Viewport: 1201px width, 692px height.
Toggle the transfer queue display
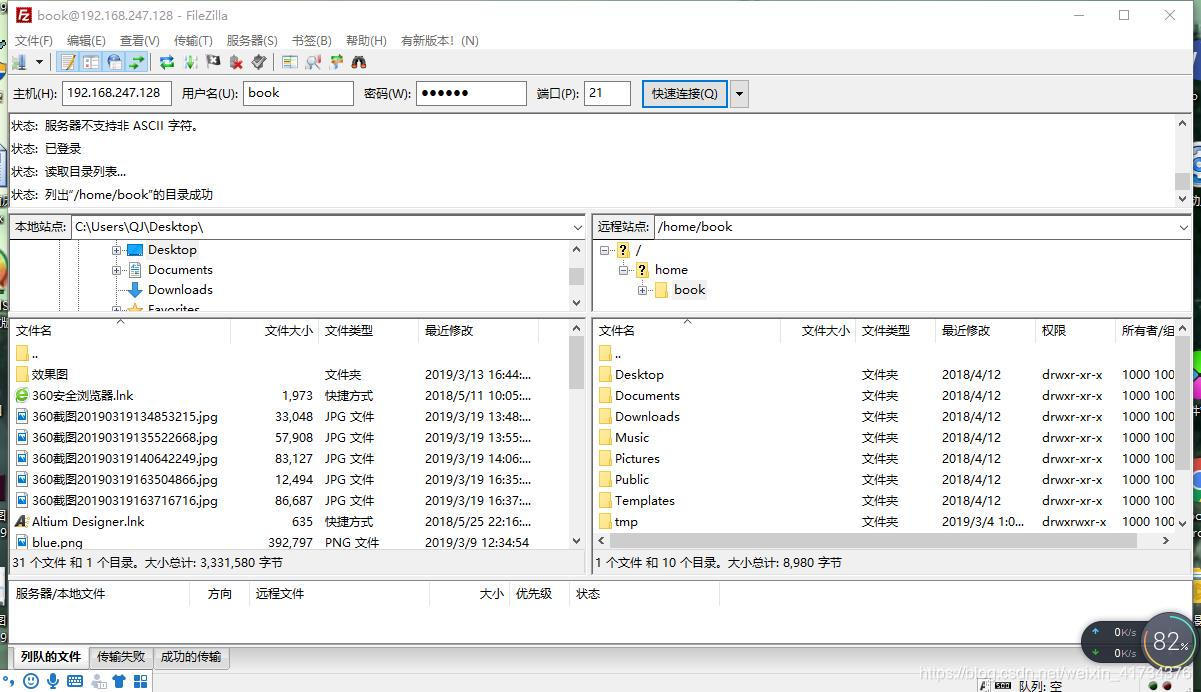pyautogui.click(x=136, y=62)
